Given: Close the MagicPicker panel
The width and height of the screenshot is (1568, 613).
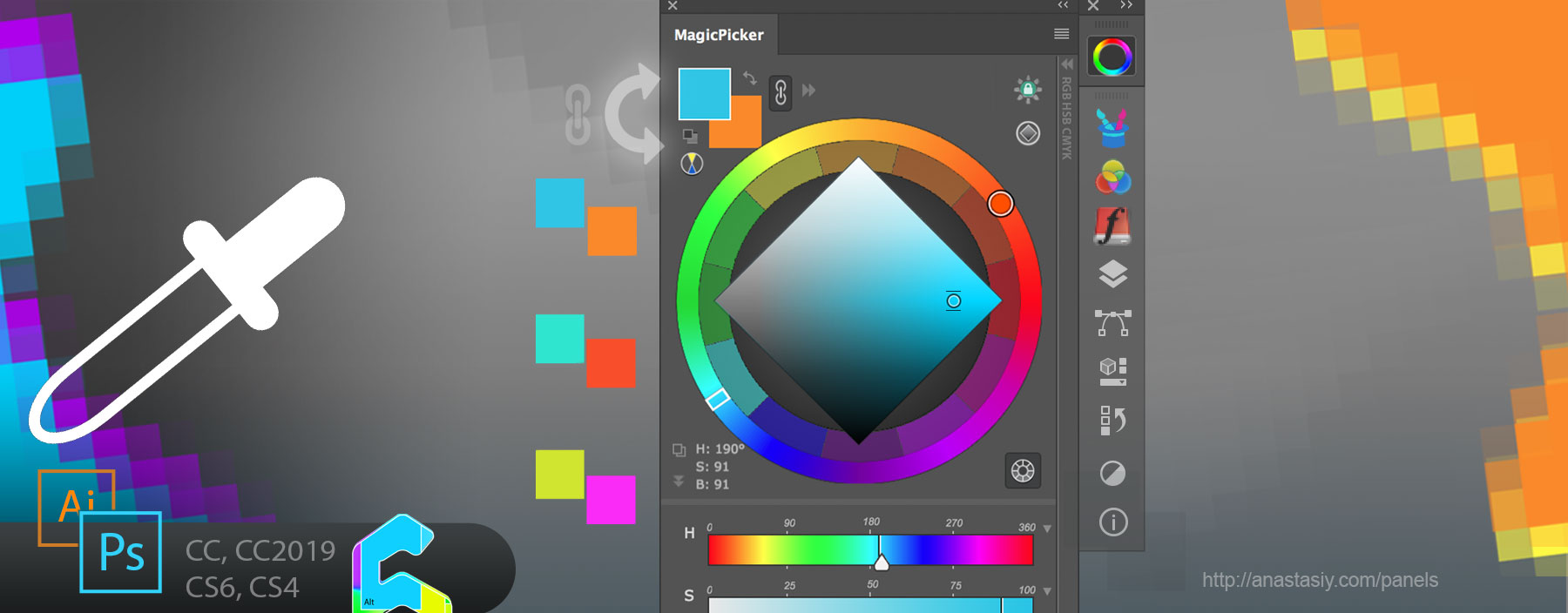Looking at the screenshot, I should (x=672, y=5).
